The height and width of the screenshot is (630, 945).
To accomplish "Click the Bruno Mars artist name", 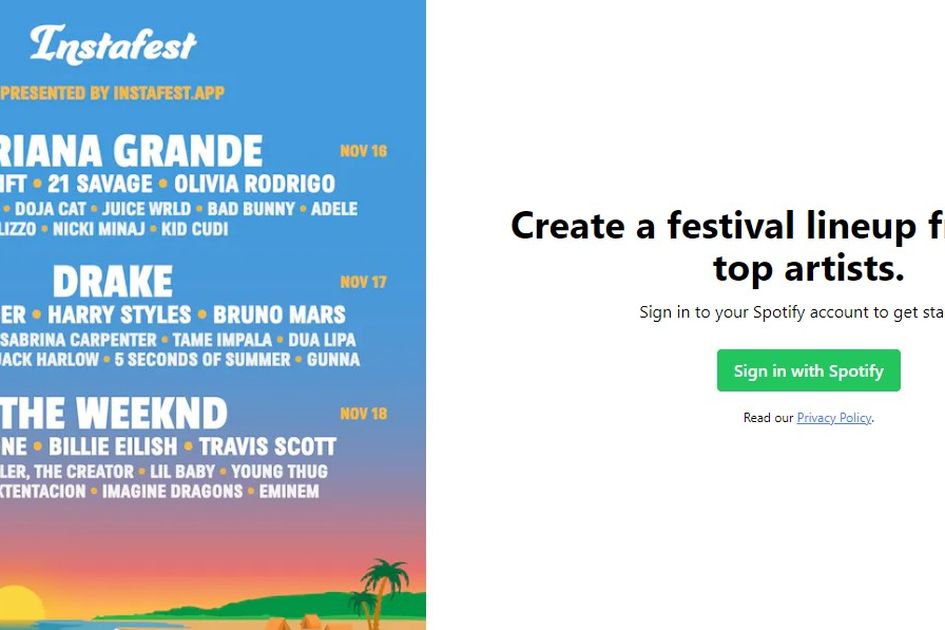I will [279, 315].
